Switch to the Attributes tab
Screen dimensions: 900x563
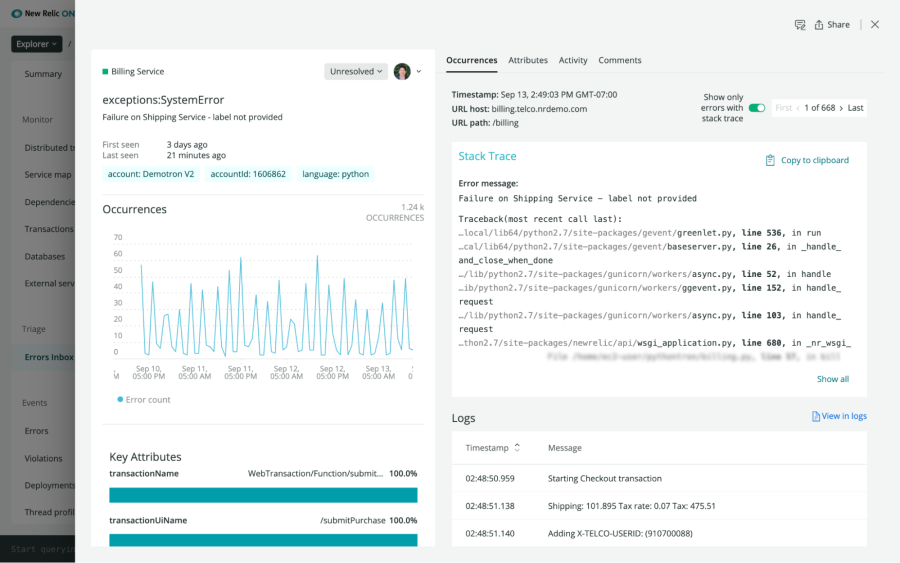click(x=528, y=60)
